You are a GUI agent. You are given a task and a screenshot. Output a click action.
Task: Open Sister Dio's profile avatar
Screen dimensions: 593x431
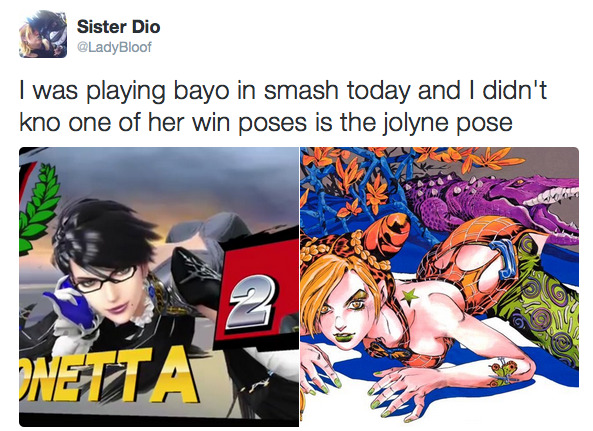pyautogui.click(x=43, y=34)
